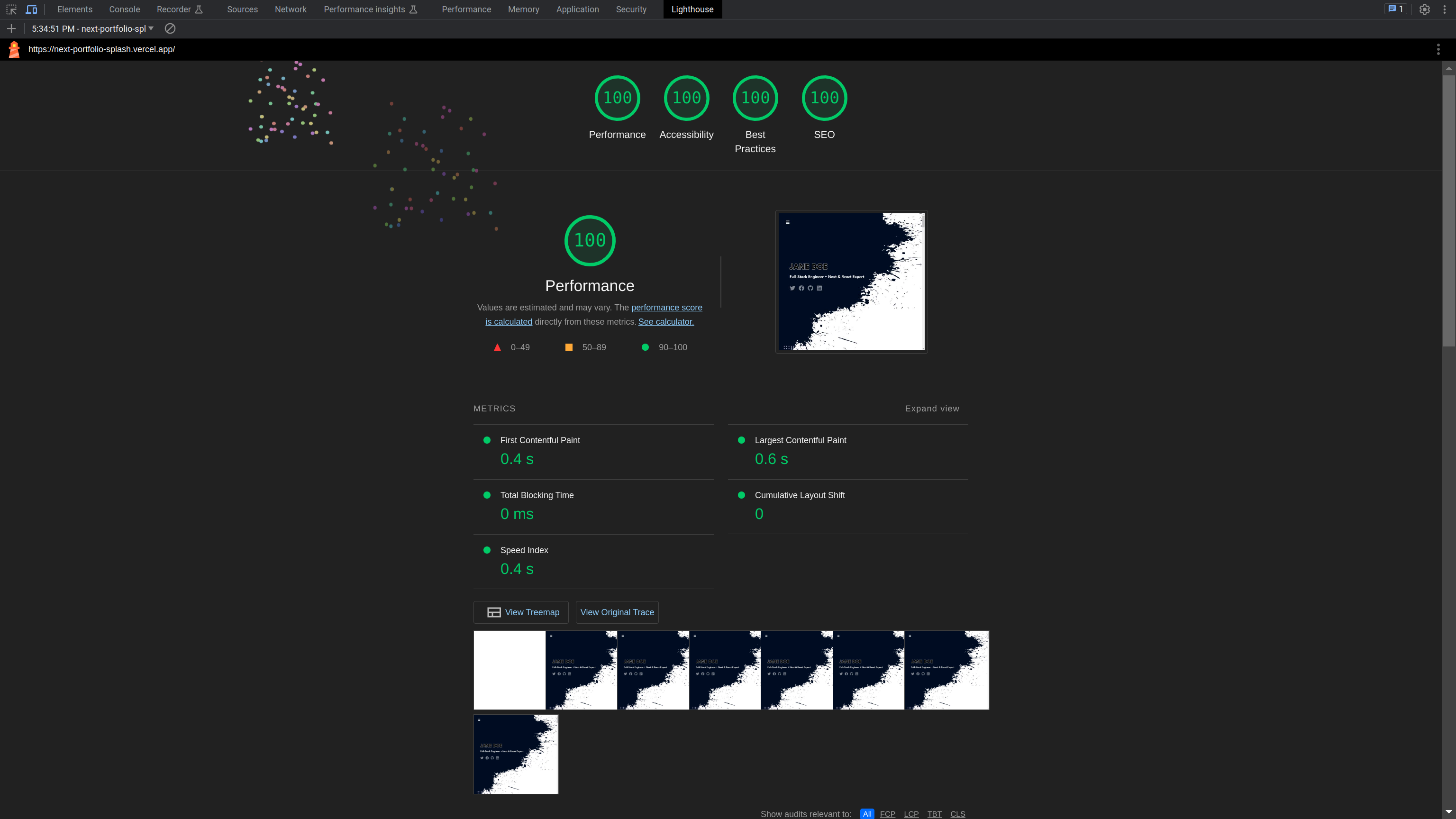Switch to the Network tab

coord(291,9)
